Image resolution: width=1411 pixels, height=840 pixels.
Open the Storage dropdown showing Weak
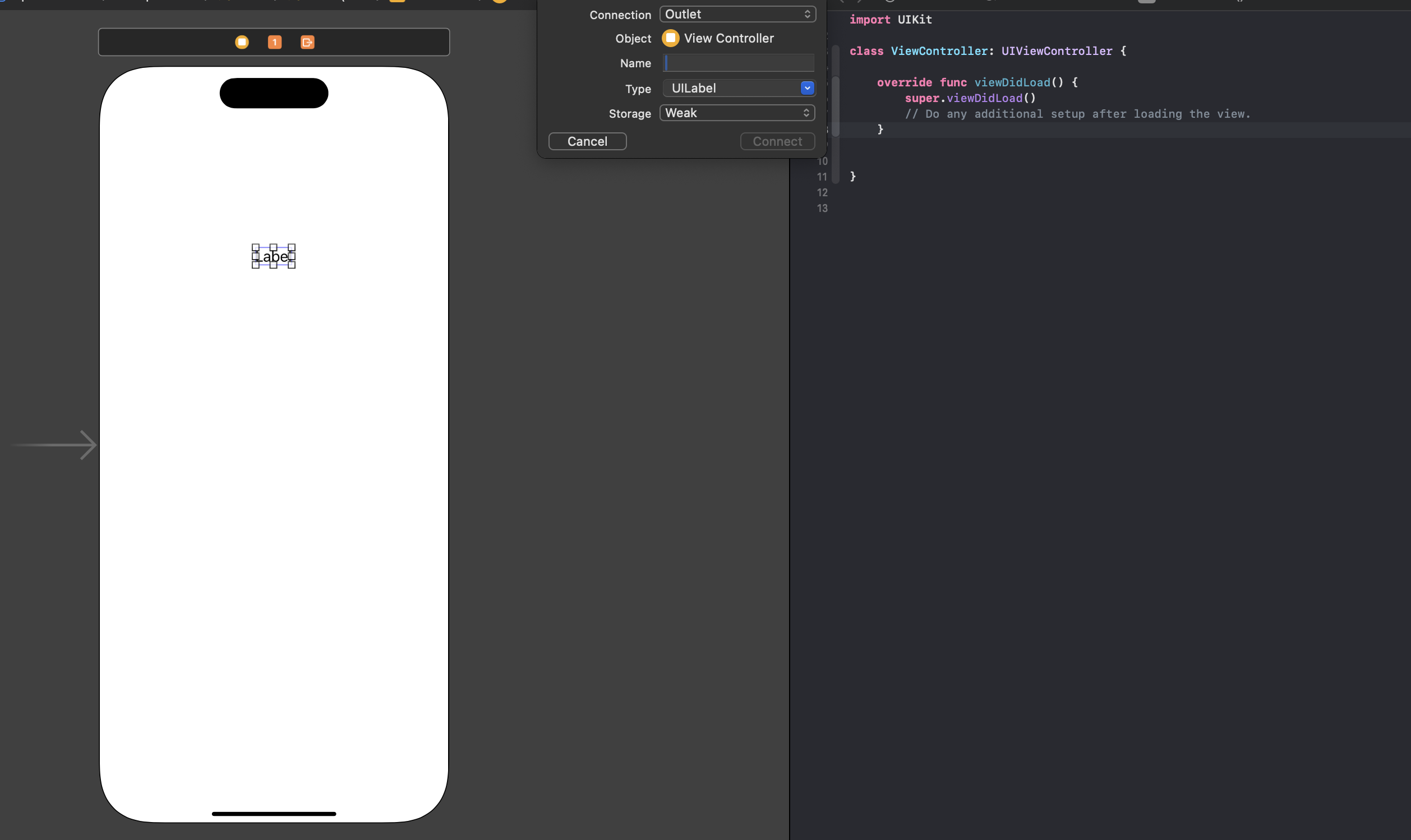737,113
